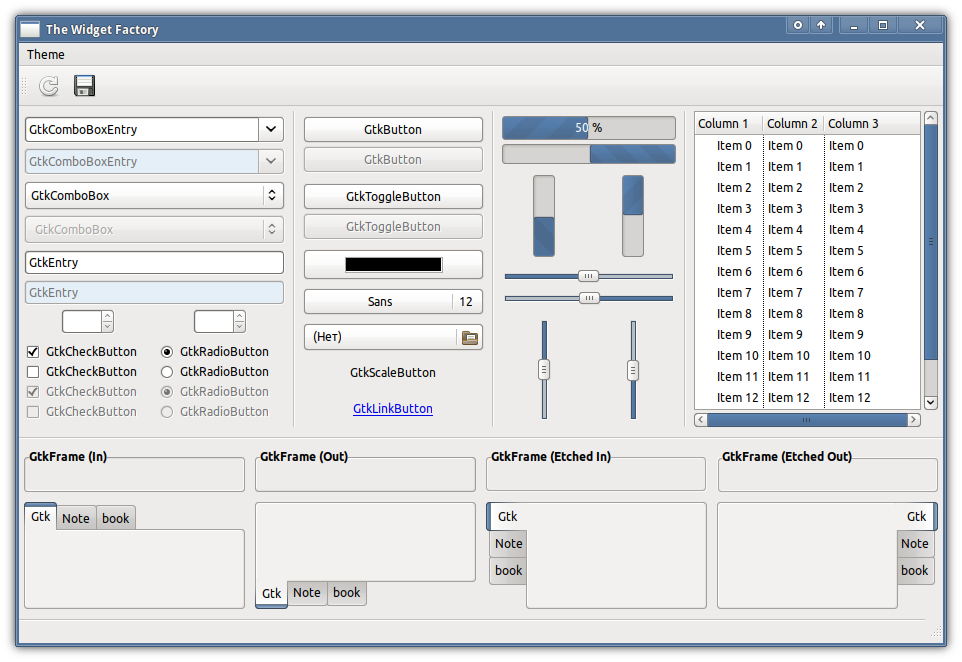Screen dimensions: 962x662
Task: Click the window menu icon in title bar
Action: [29, 29]
